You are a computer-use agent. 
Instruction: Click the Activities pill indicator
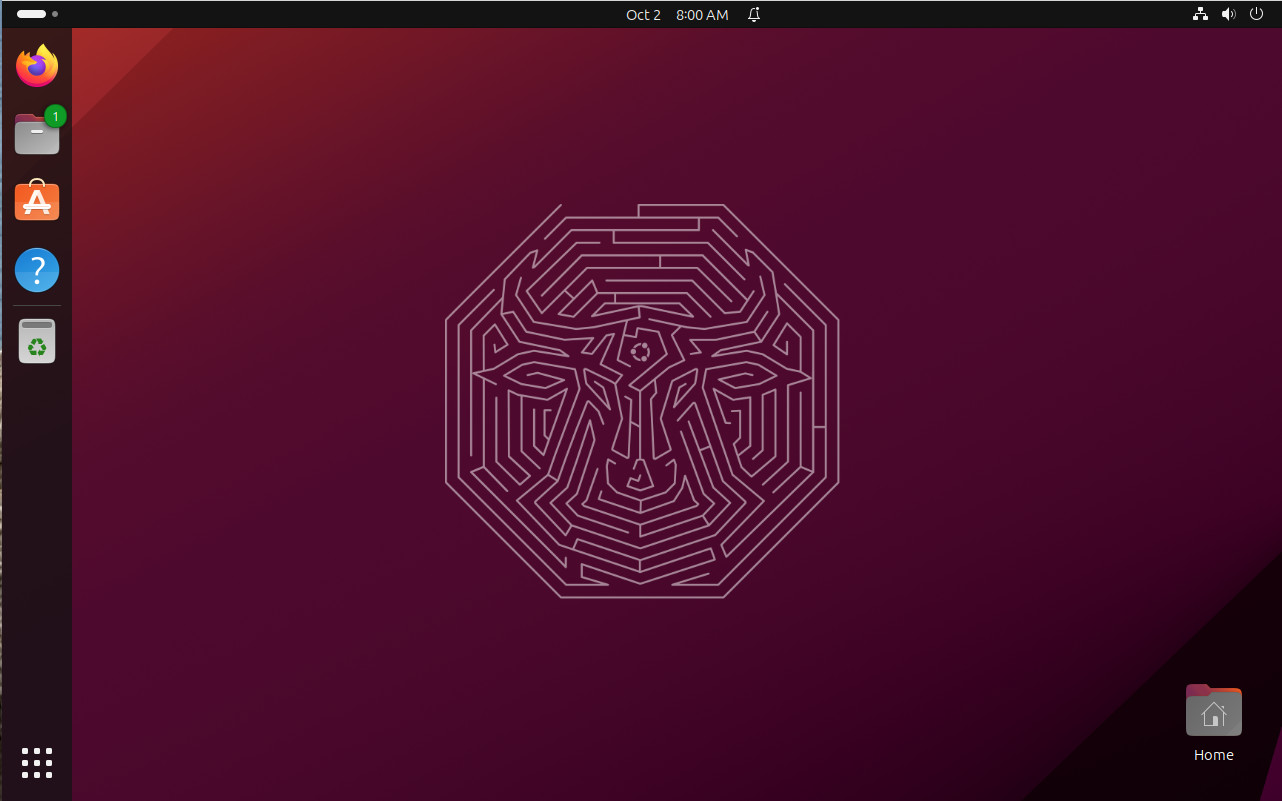pyautogui.click(x=31, y=15)
